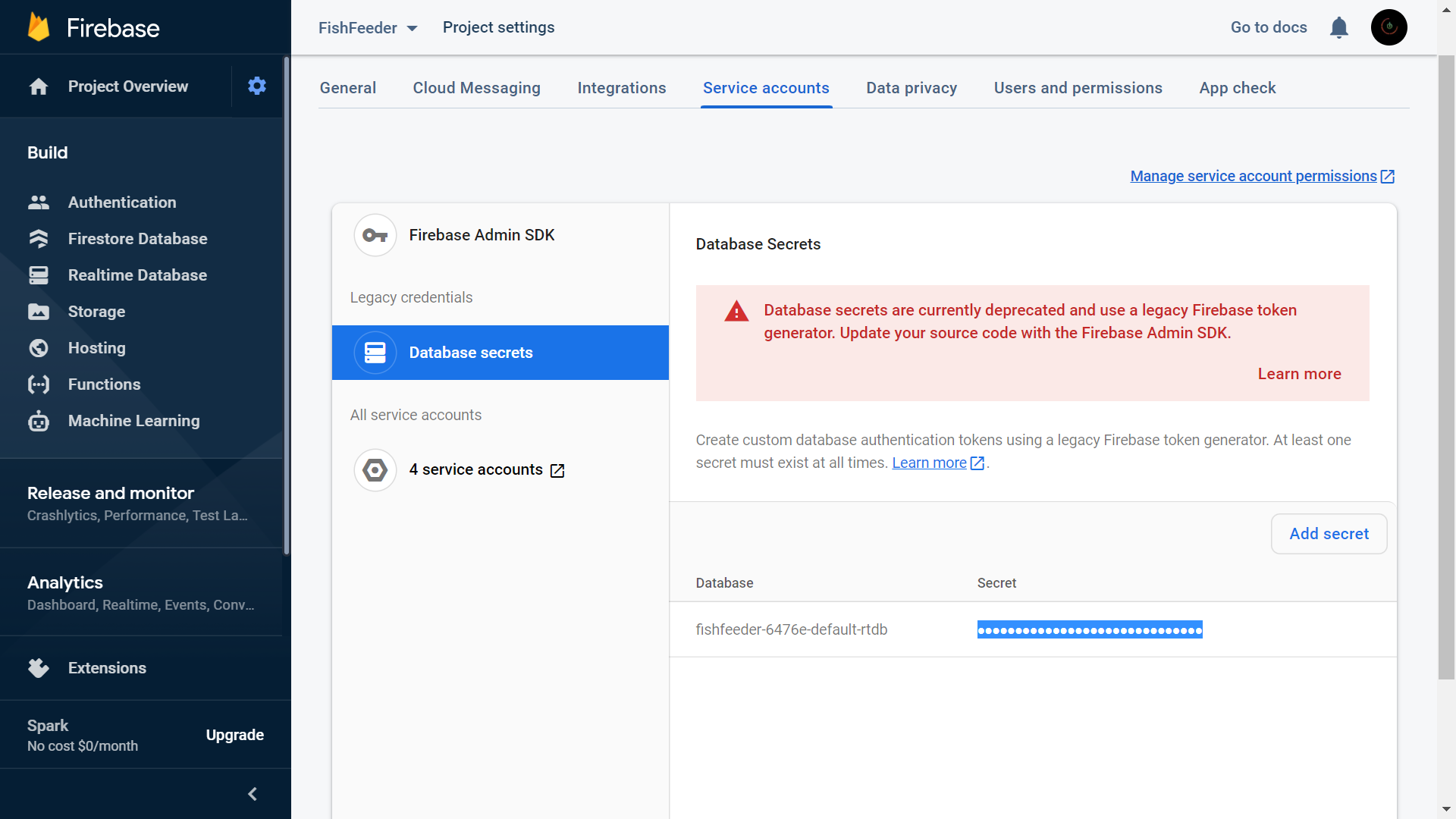Open project settings gear icon

[x=257, y=86]
